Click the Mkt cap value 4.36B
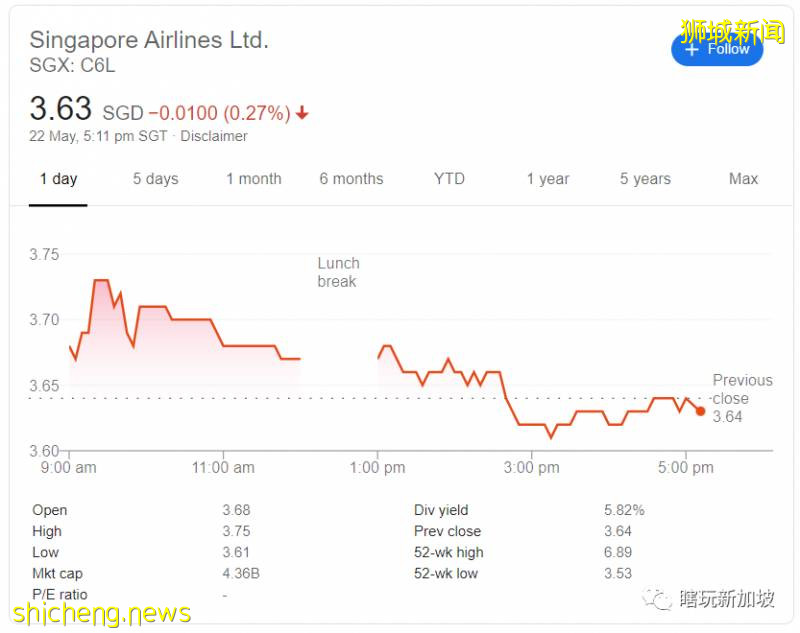This screenshot has height=633, width=800. [239, 574]
